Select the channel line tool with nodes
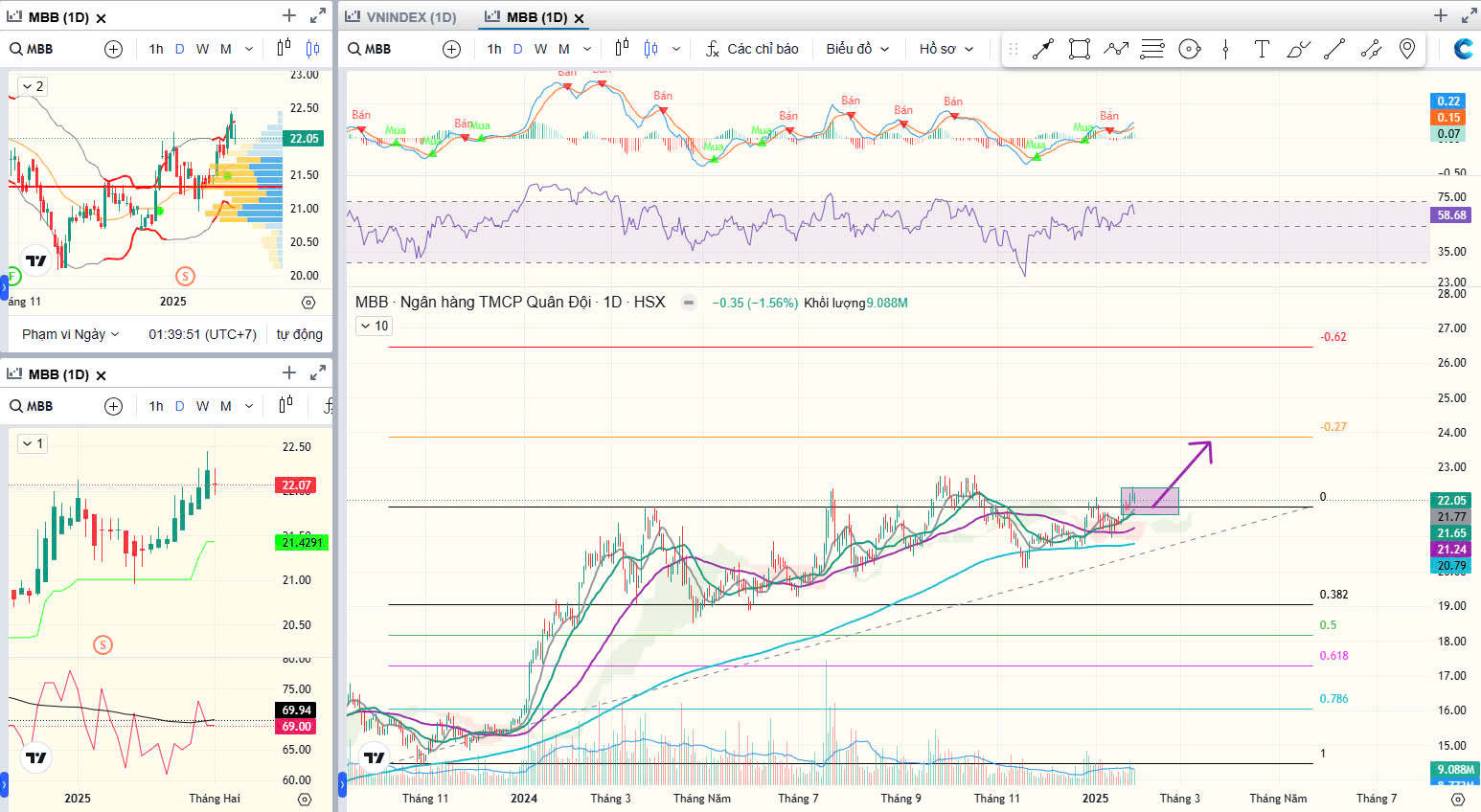This screenshot has width=1481, height=812. 1371,49
